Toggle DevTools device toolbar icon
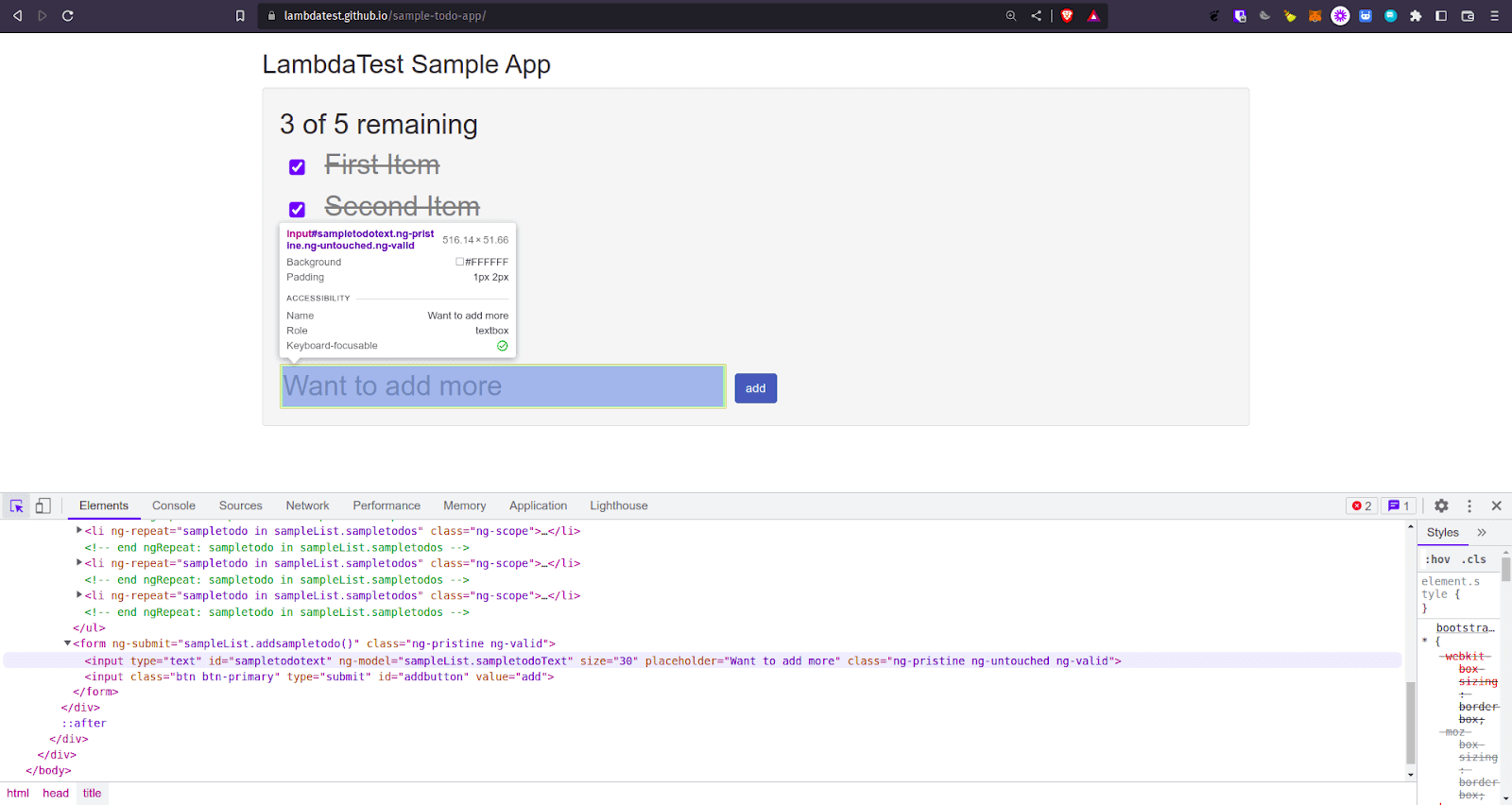The height and width of the screenshot is (805, 1512). [x=43, y=506]
